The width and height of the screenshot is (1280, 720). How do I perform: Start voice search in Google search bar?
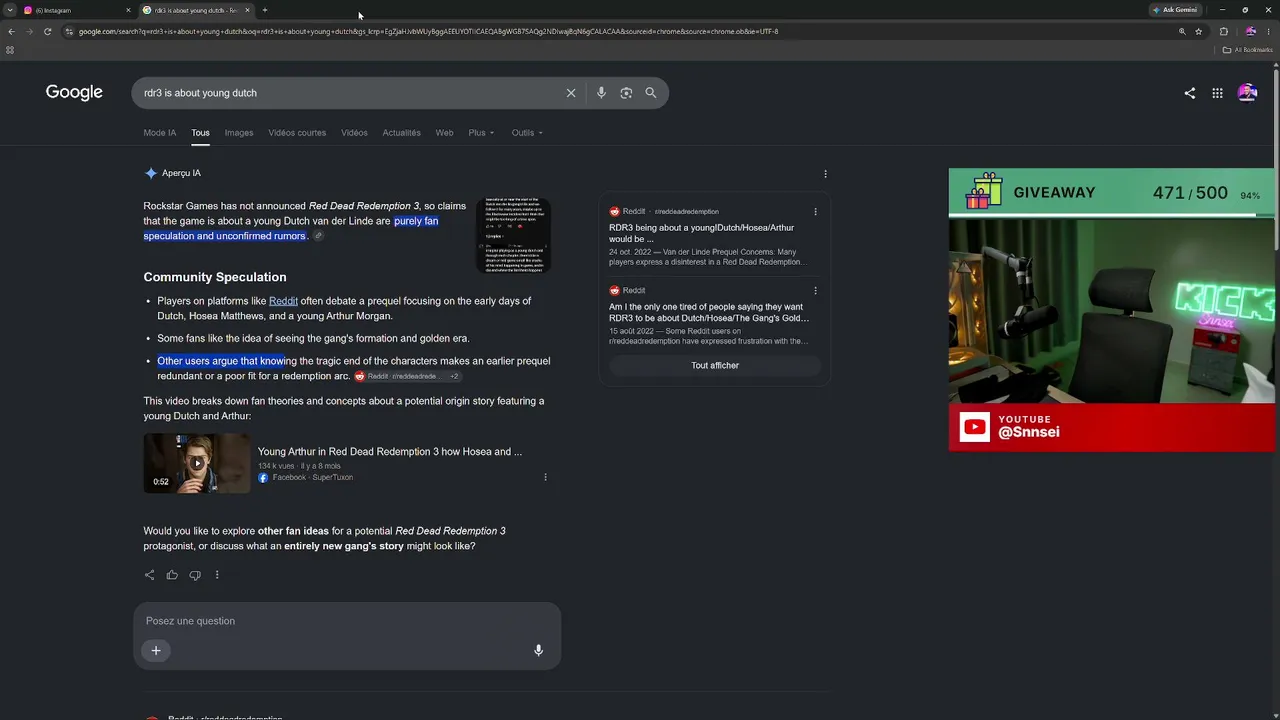601,93
